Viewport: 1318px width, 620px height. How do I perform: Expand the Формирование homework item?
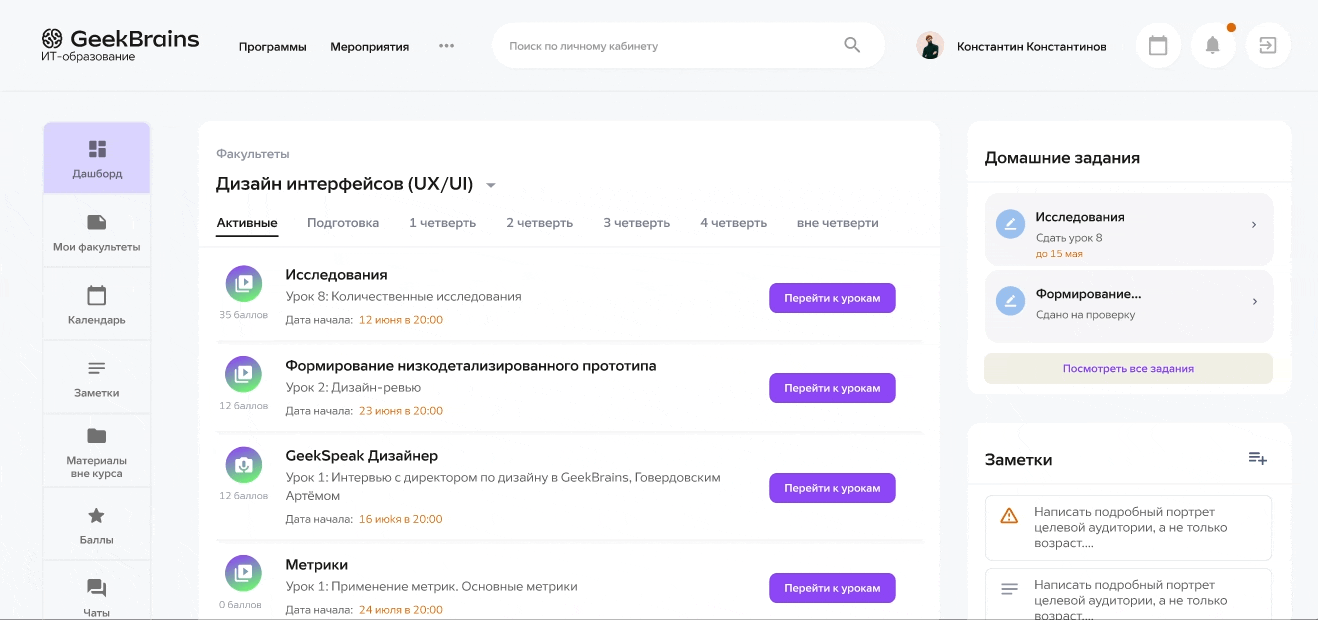point(1253,303)
